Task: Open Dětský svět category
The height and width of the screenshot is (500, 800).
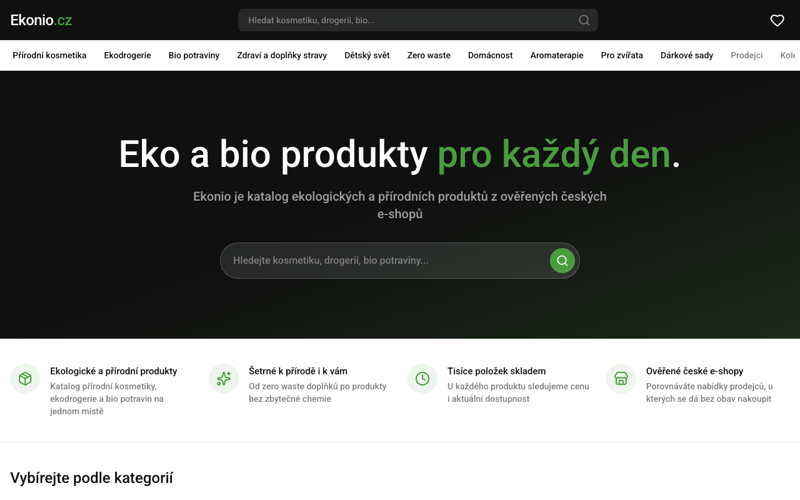Action: [367, 55]
